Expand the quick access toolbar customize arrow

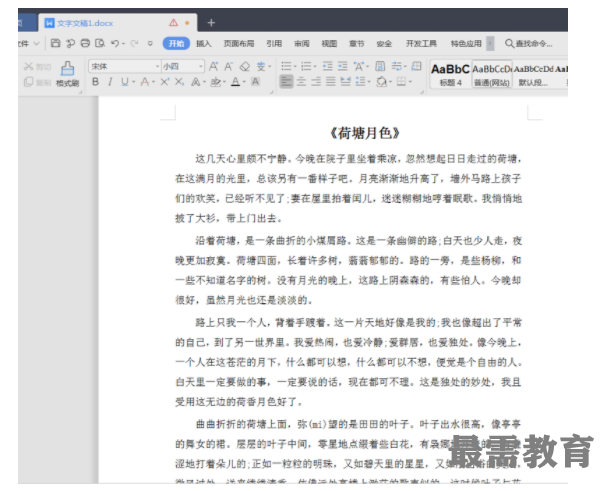click(150, 44)
